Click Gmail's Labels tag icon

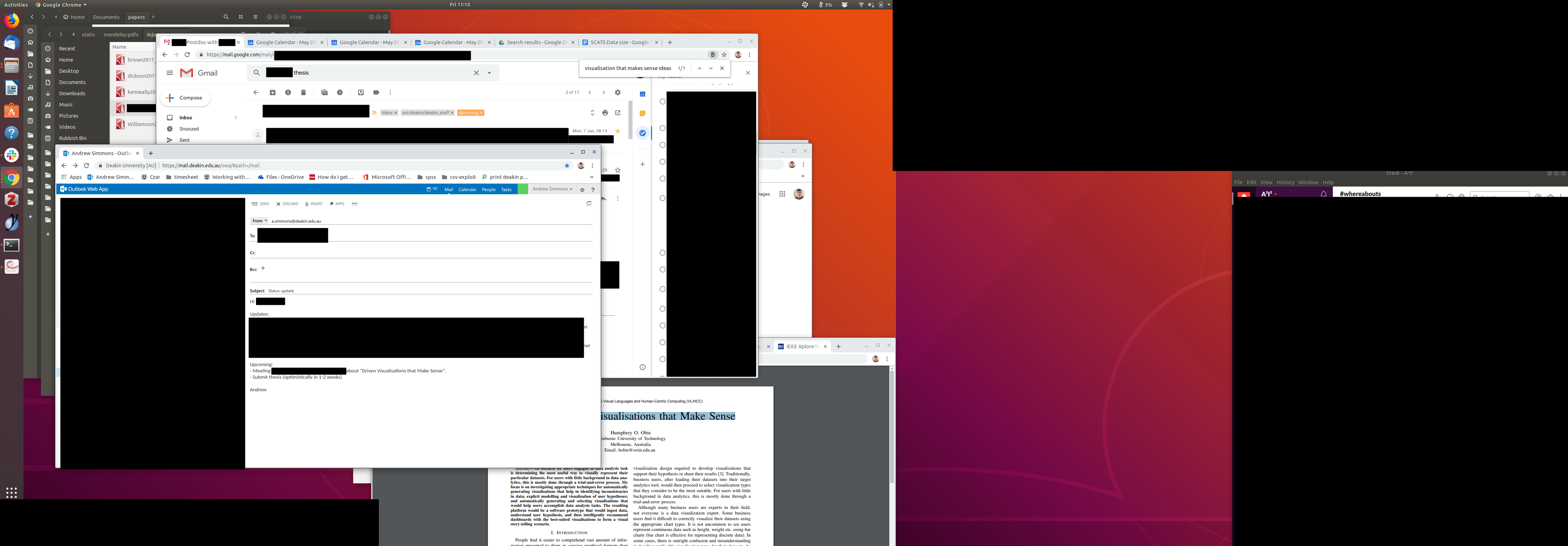(x=376, y=92)
